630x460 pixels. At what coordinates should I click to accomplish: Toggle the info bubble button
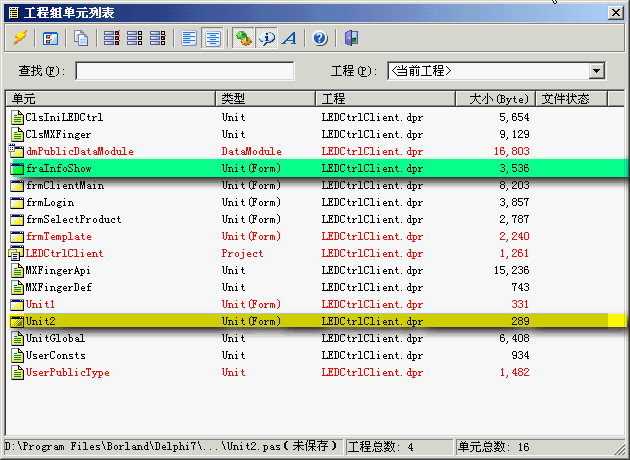coord(266,38)
